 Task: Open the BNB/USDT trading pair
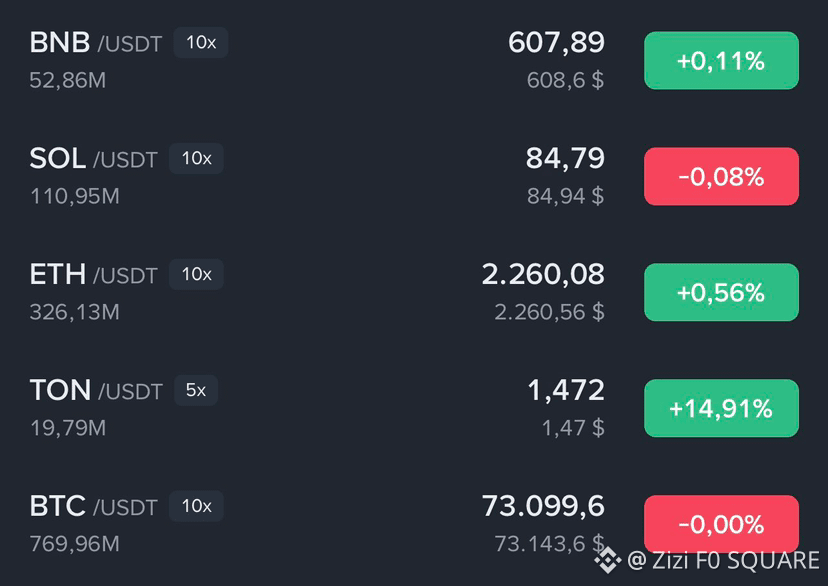pos(414,61)
